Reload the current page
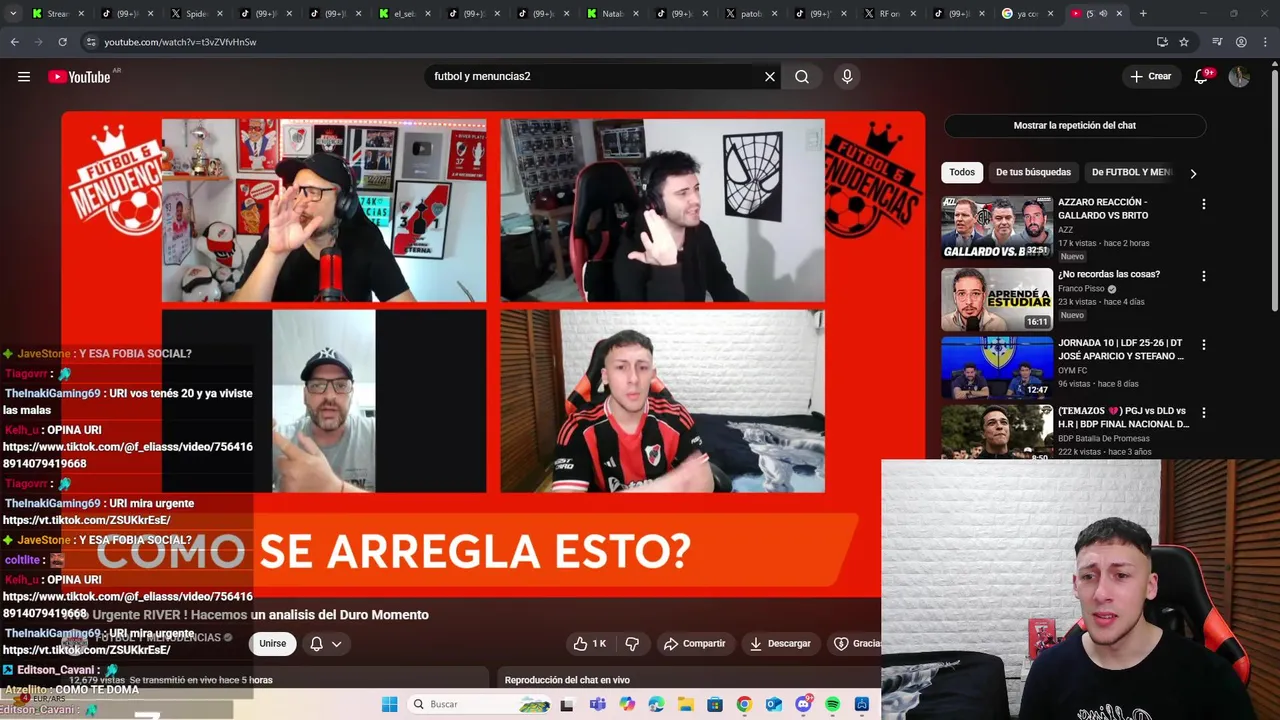The width and height of the screenshot is (1280, 720). (62, 42)
